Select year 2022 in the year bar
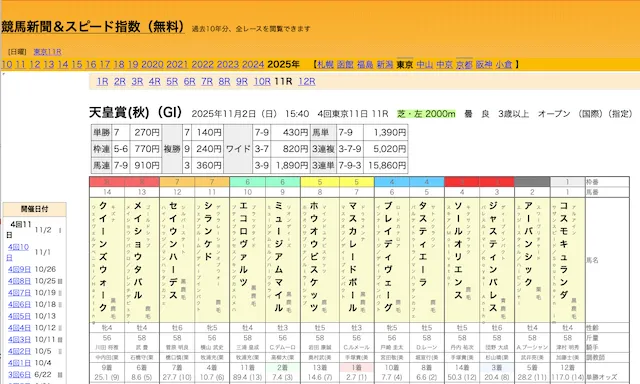The width and height of the screenshot is (640, 384). point(202,64)
